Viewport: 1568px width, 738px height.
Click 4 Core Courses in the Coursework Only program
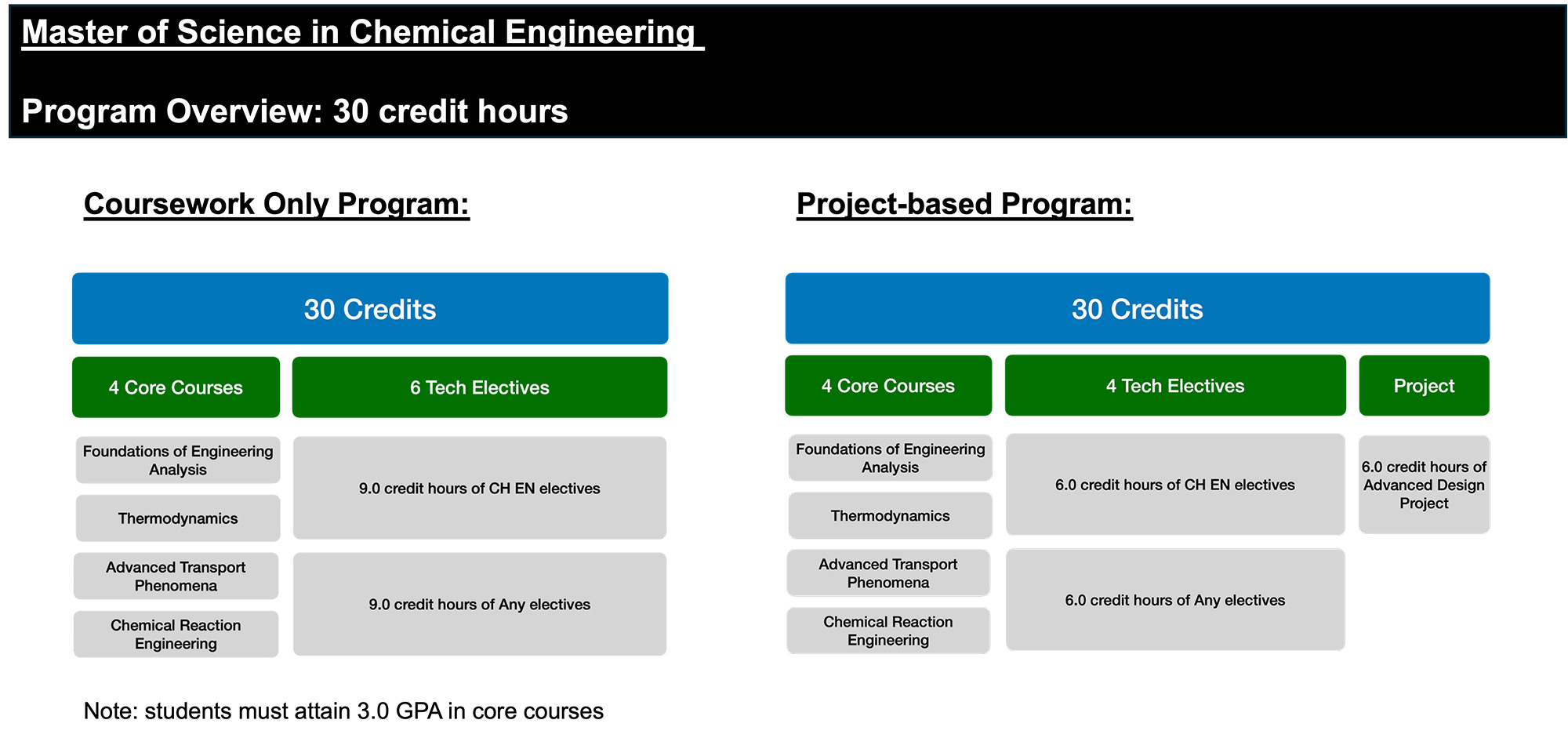pyautogui.click(x=176, y=387)
